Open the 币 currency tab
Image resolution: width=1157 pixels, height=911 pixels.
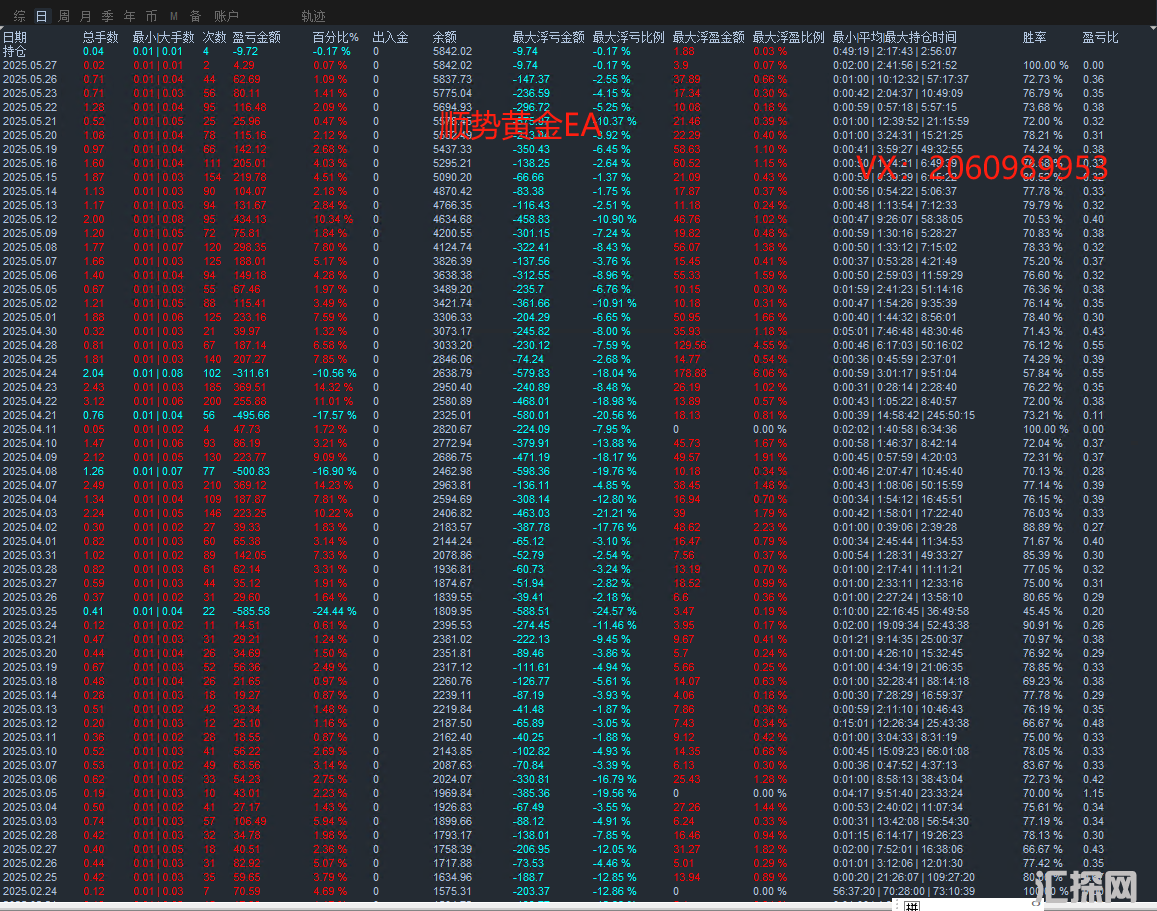(151, 15)
